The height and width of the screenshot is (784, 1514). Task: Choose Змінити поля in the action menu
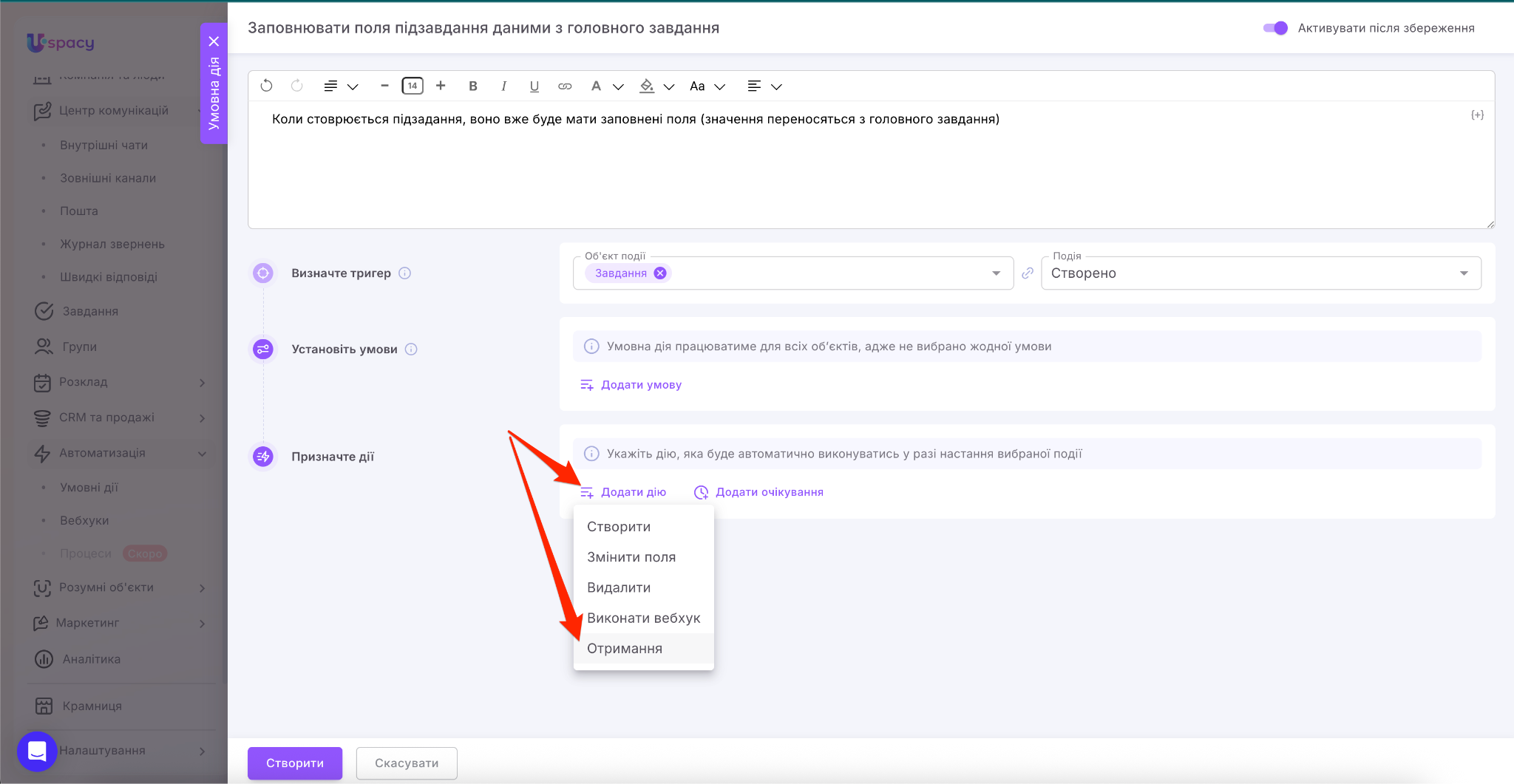(631, 557)
